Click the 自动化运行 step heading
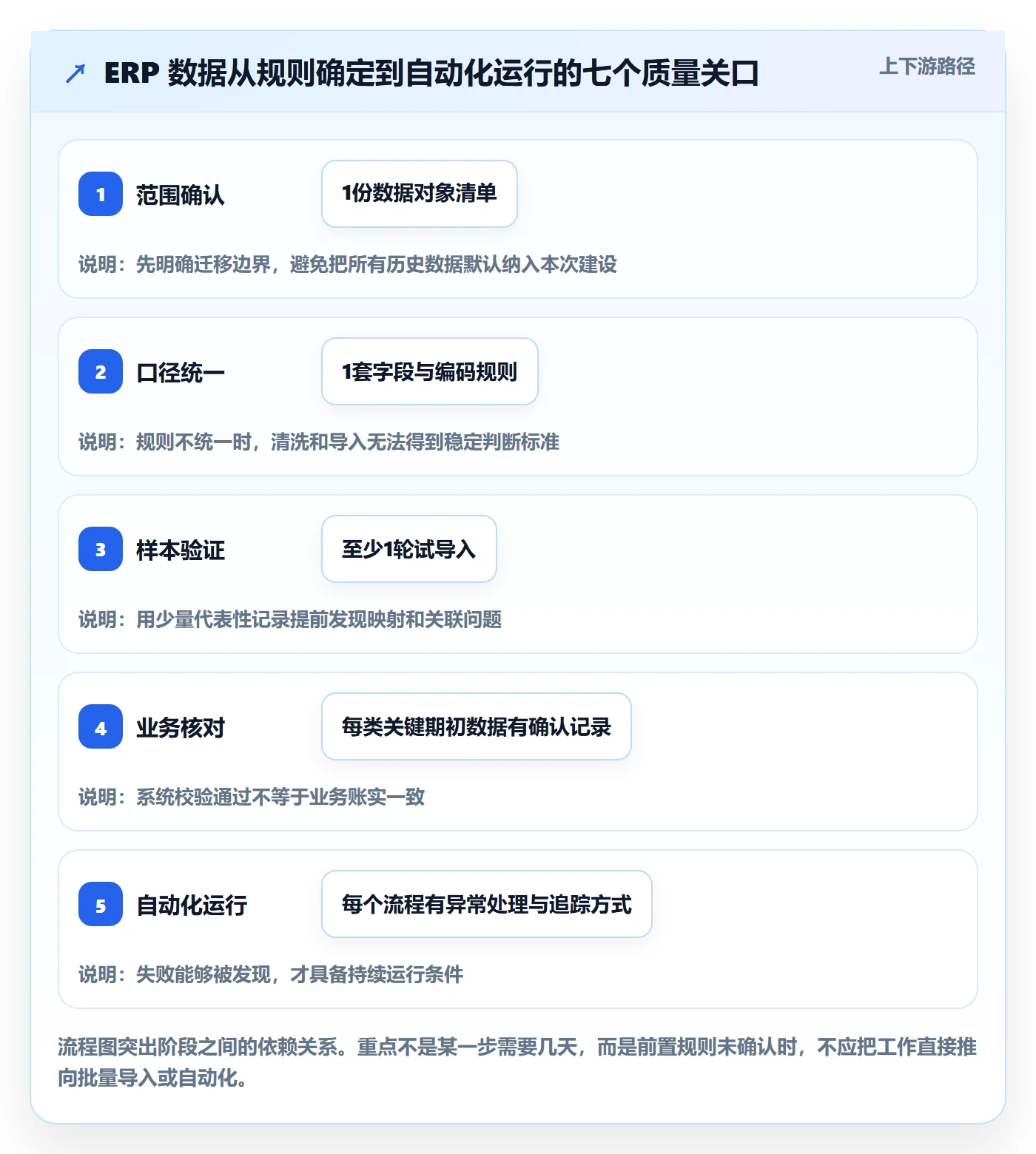The height and width of the screenshot is (1154, 1036). (x=192, y=905)
